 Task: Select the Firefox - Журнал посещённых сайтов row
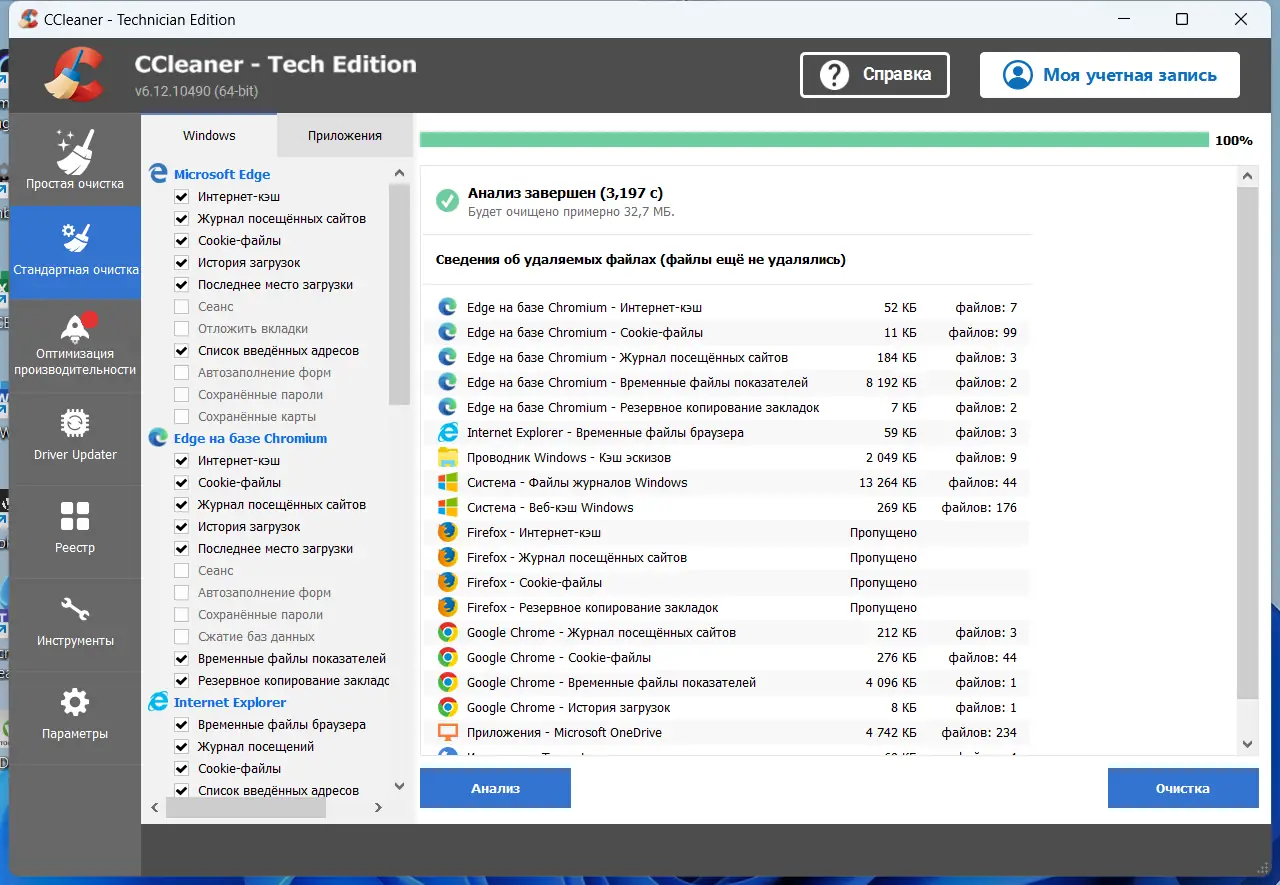click(729, 557)
